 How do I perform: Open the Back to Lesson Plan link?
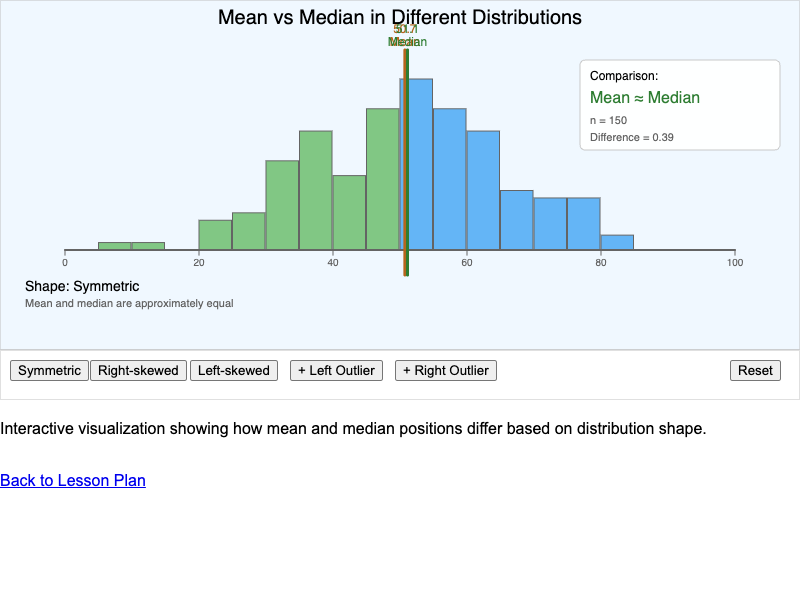[x=72, y=480]
